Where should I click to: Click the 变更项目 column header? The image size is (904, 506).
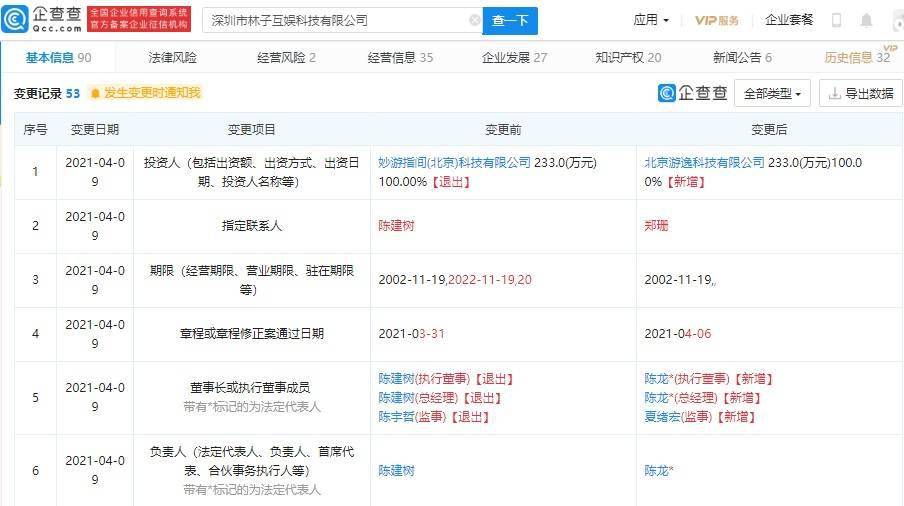click(251, 130)
